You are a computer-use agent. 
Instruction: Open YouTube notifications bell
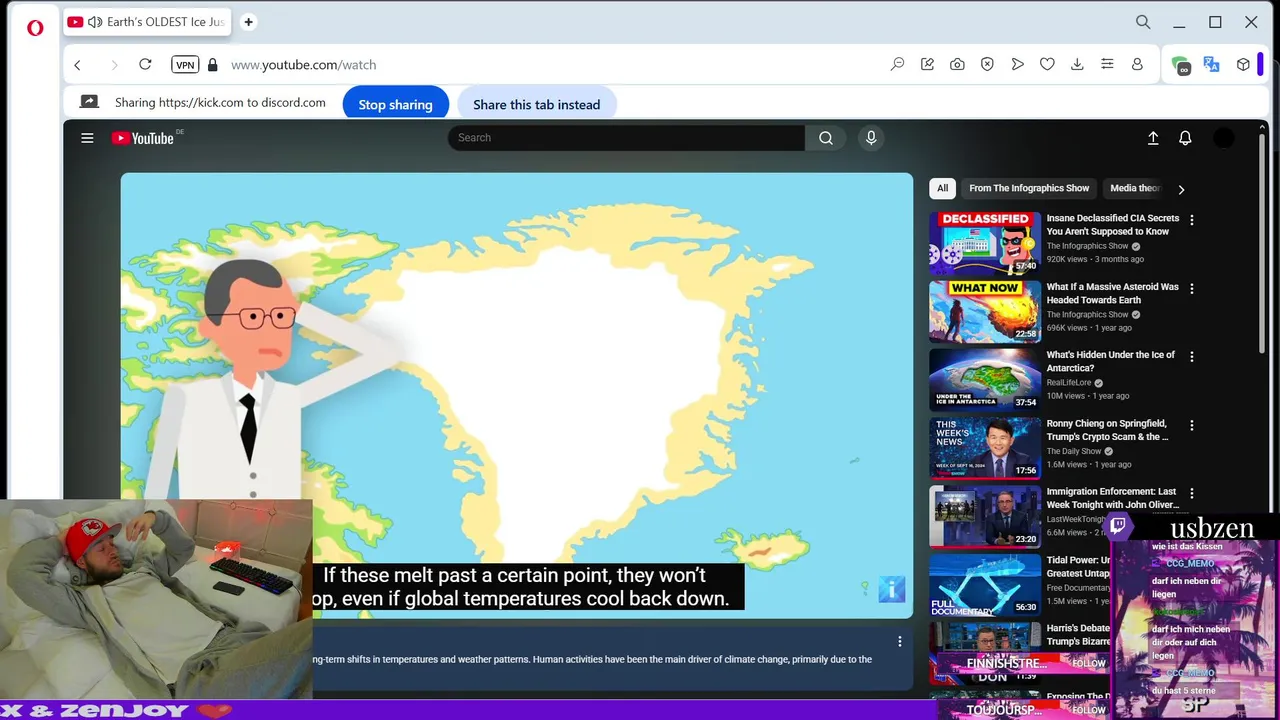[x=1185, y=138]
